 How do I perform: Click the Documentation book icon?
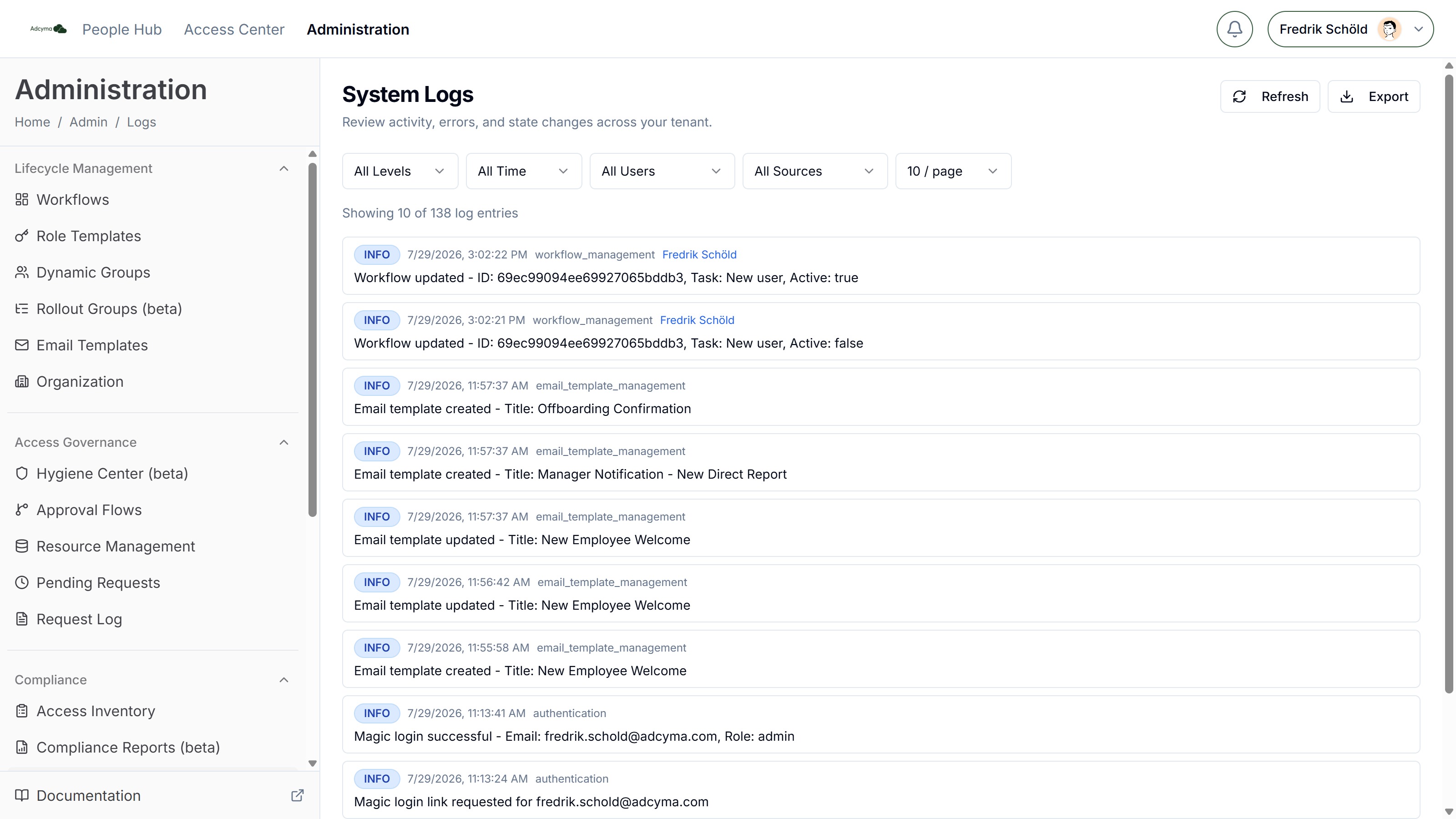[x=21, y=795]
